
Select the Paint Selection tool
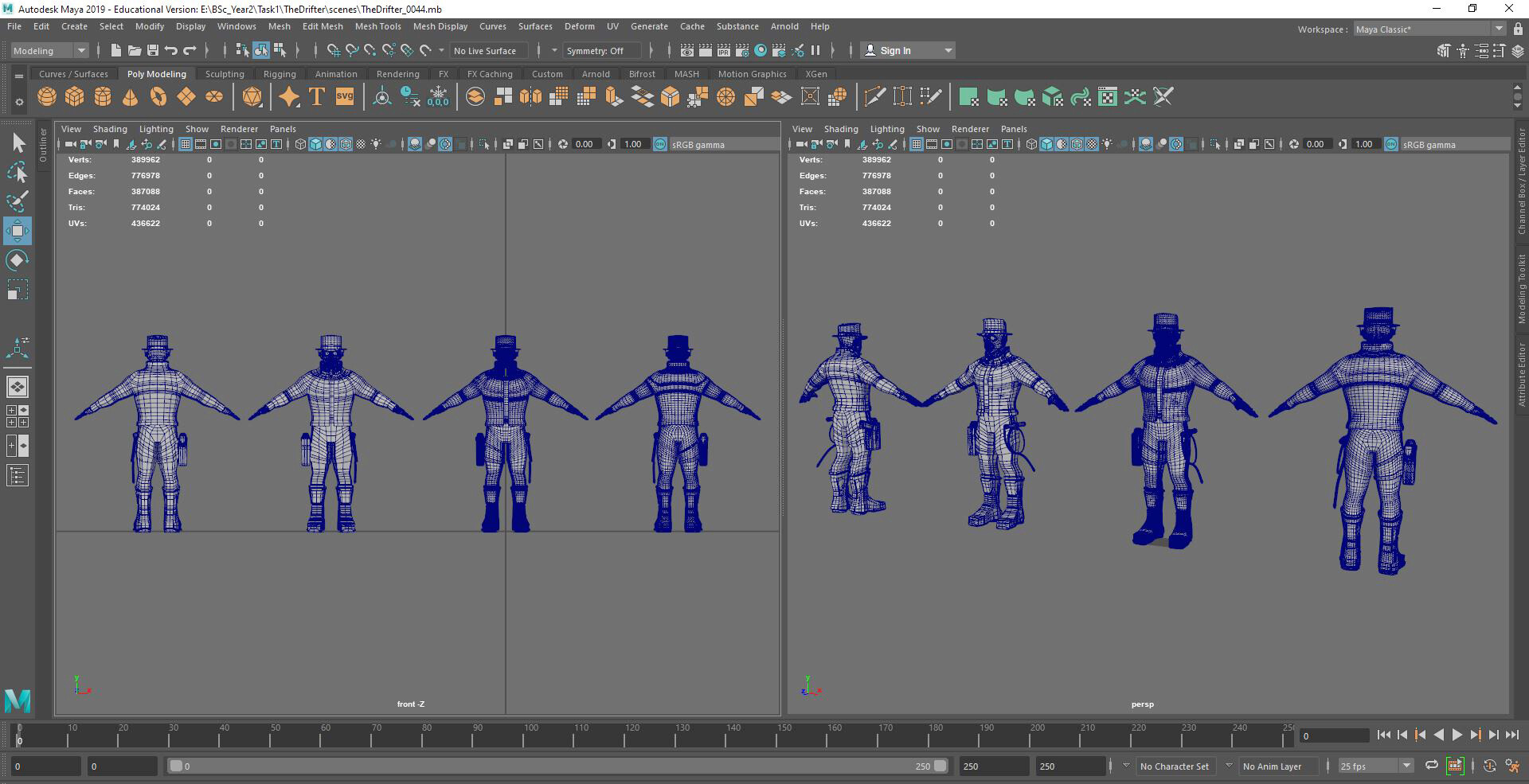pyautogui.click(x=18, y=201)
